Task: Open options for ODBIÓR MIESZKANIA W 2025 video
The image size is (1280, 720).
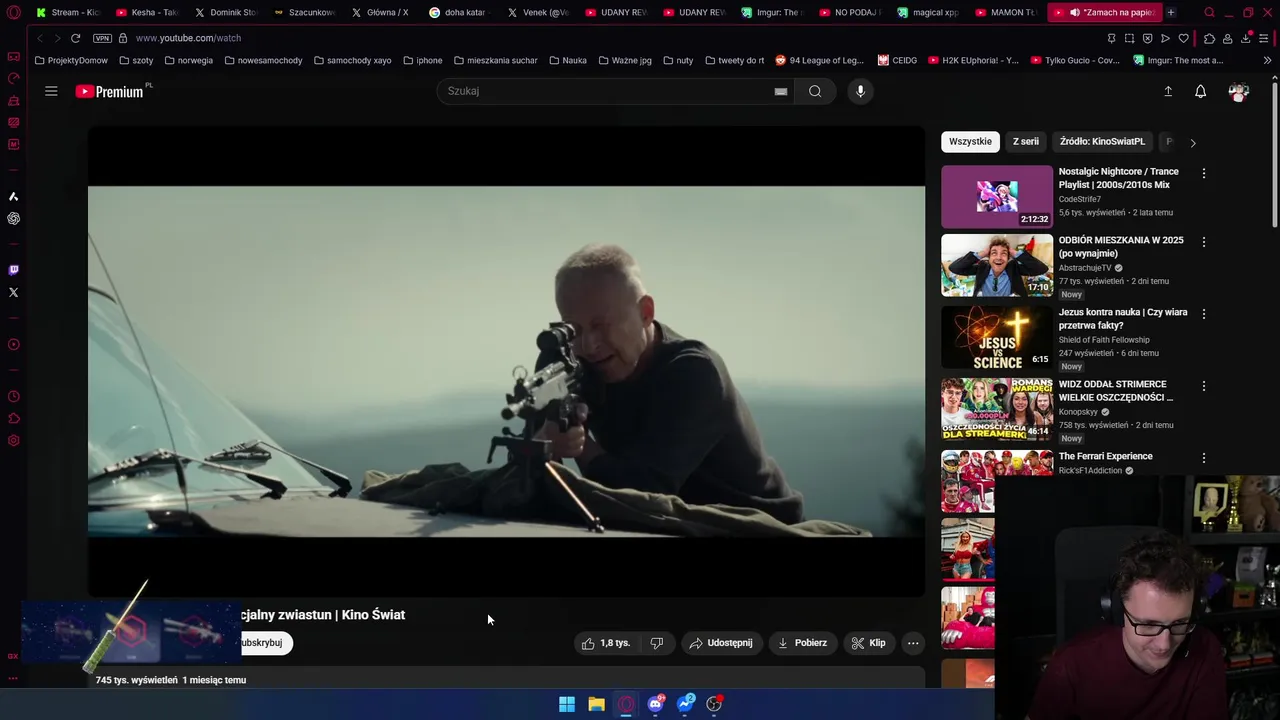Action: [x=1204, y=242]
